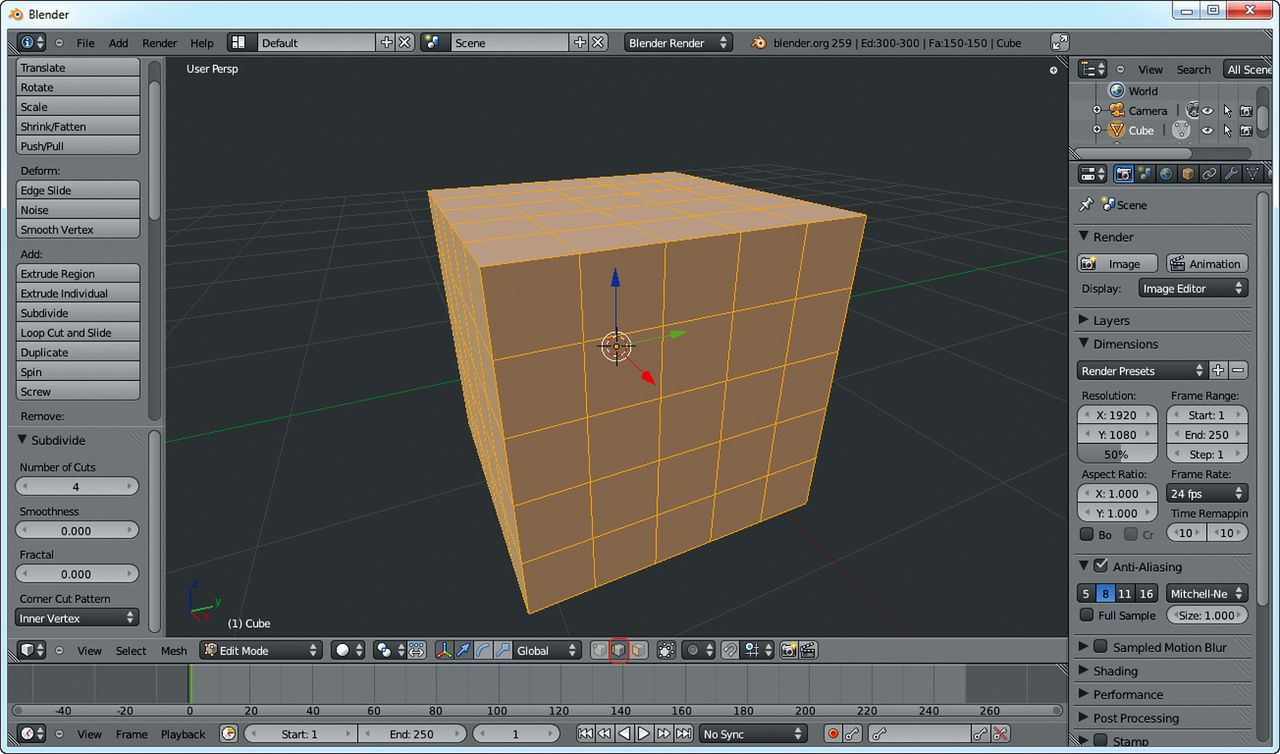
Task: Toggle Cube selectability cursor icon
Action: [1227, 130]
